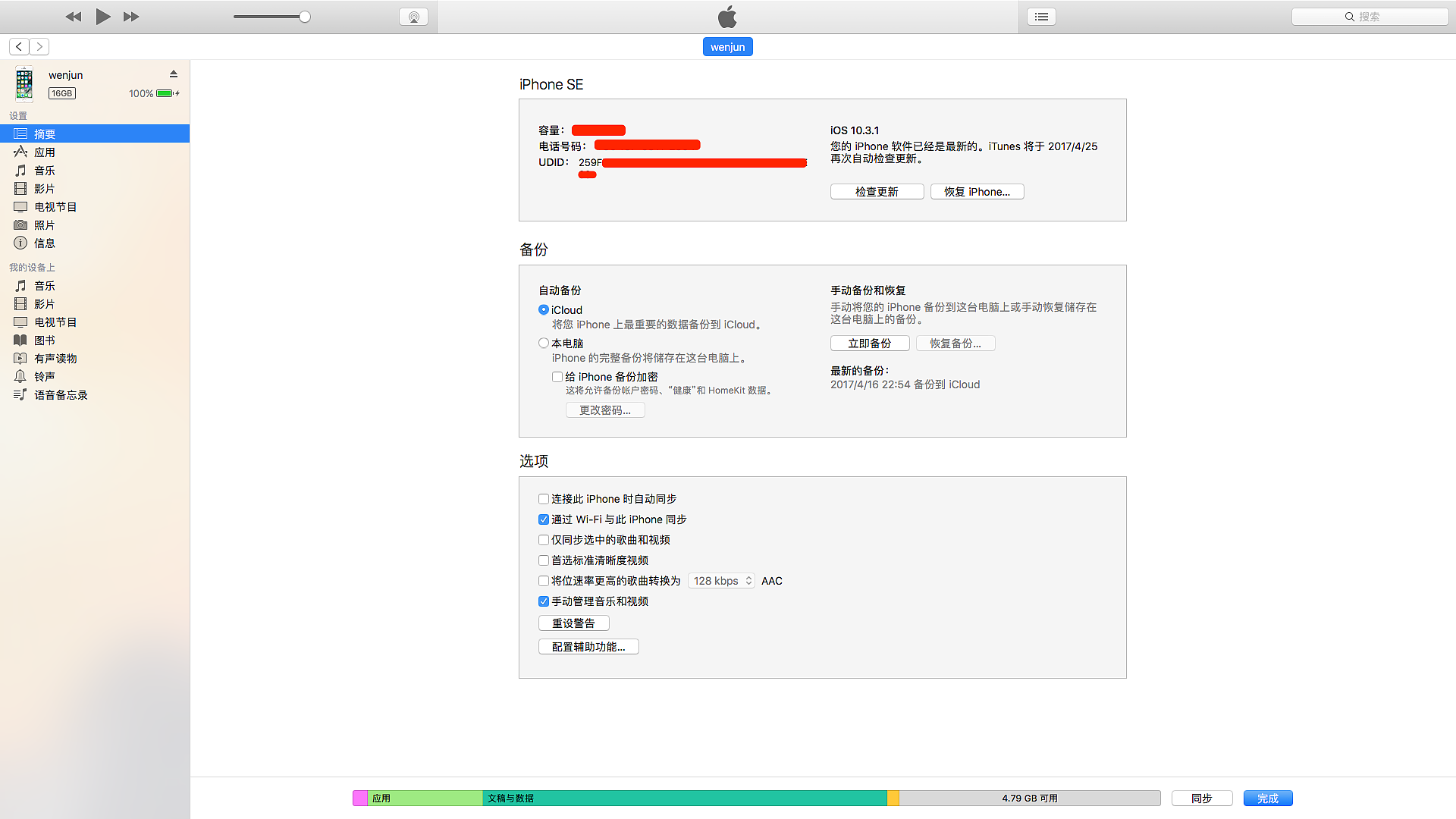Click the 立即备份 button
Screen dimensions: 1456x819
tap(870, 344)
